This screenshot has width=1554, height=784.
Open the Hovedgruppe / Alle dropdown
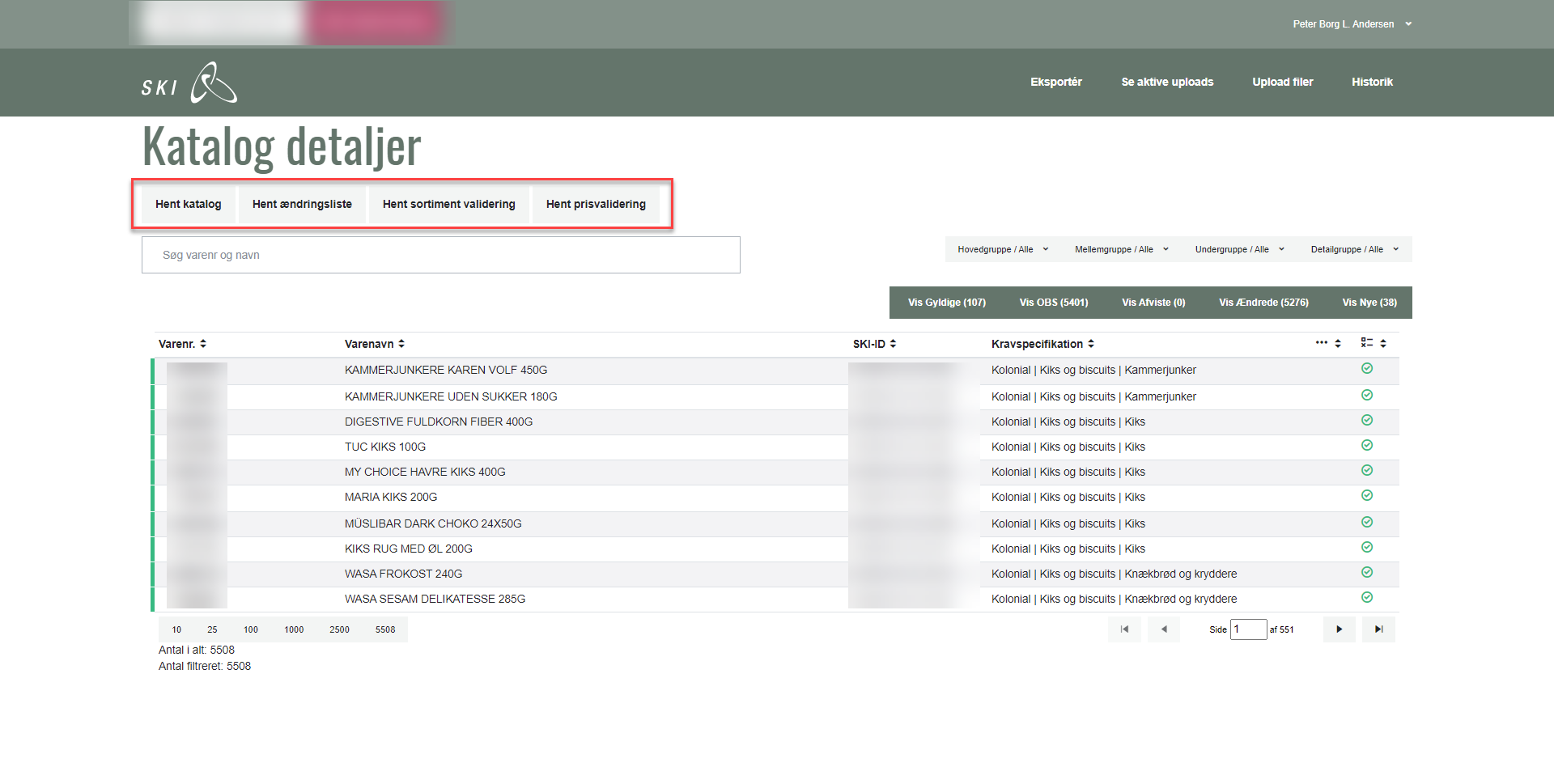pyautogui.click(x=1003, y=249)
